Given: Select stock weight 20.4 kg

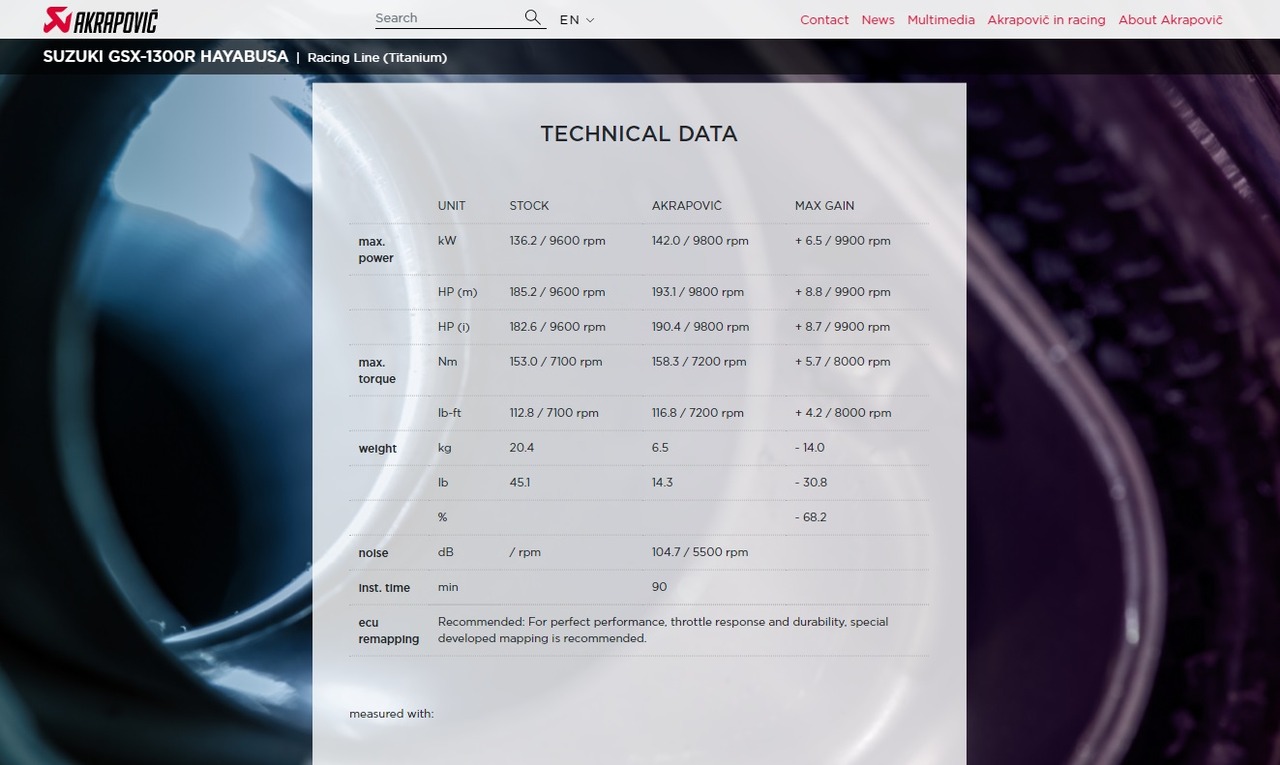Looking at the screenshot, I should 522,448.
